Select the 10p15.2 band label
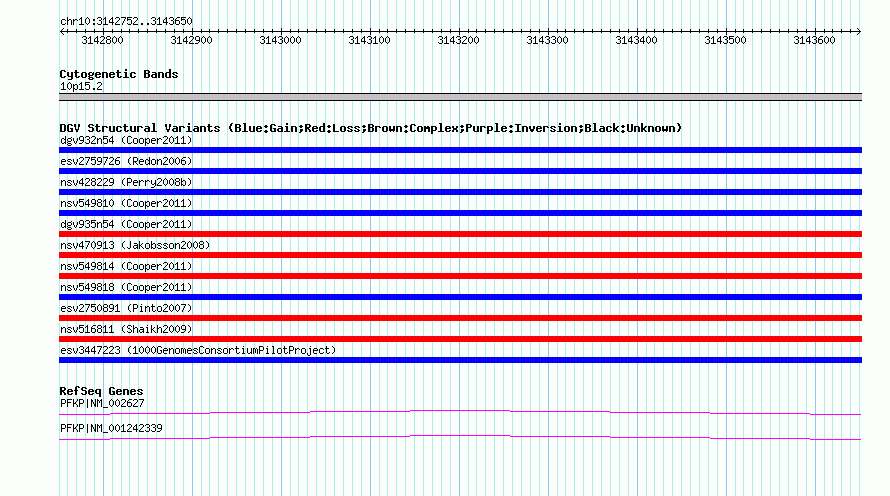 tap(81, 86)
